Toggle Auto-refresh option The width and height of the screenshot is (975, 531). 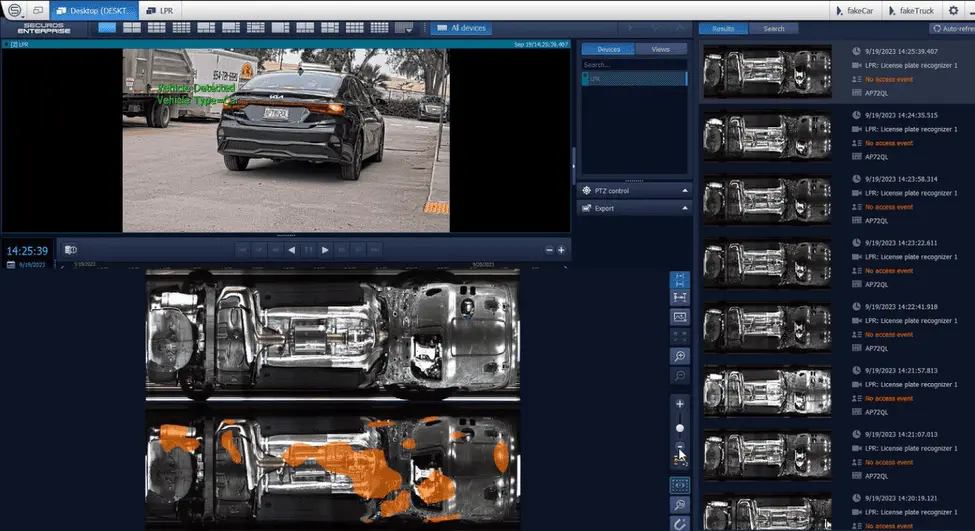tap(954, 29)
